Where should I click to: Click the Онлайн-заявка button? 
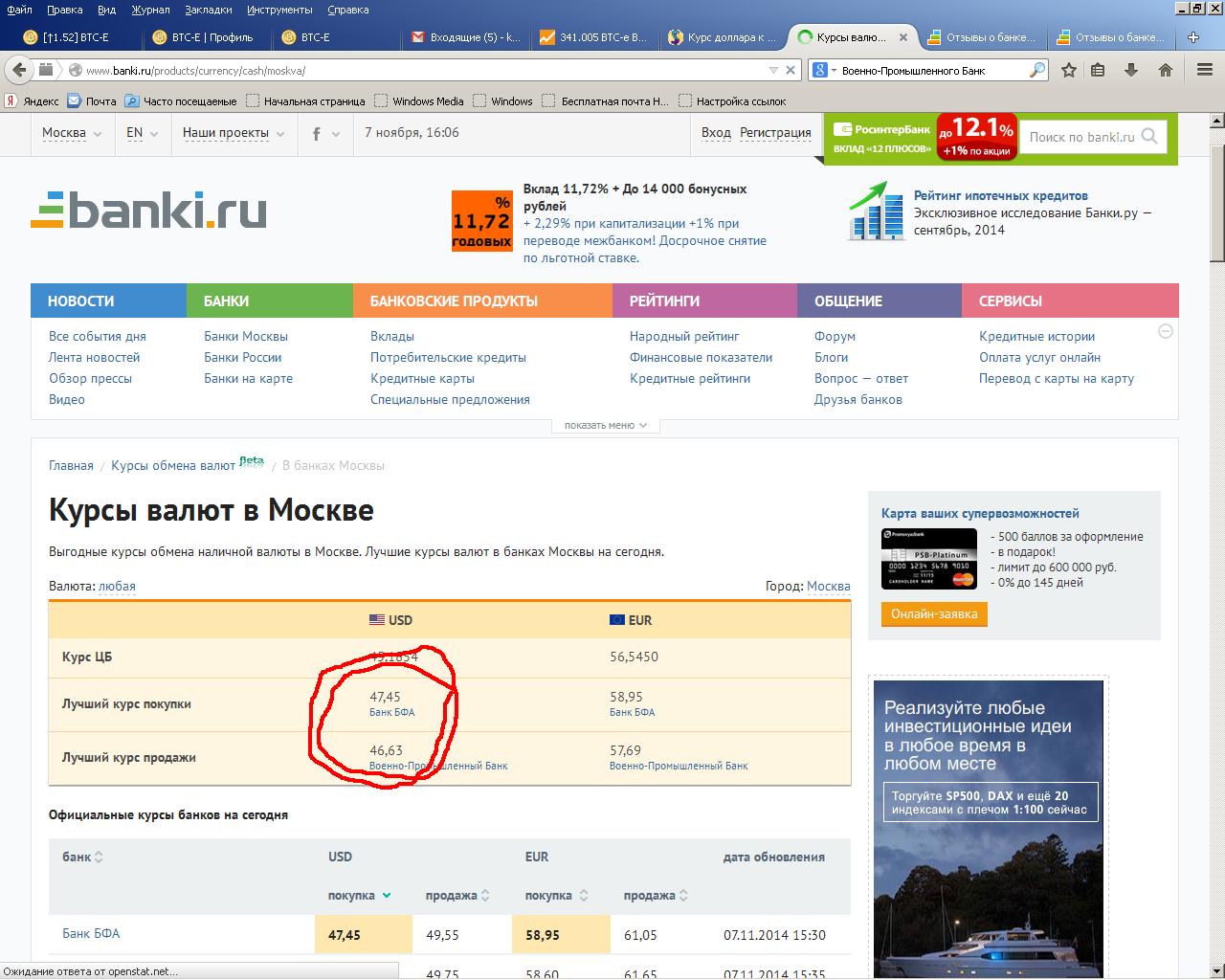[x=934, y=613]
